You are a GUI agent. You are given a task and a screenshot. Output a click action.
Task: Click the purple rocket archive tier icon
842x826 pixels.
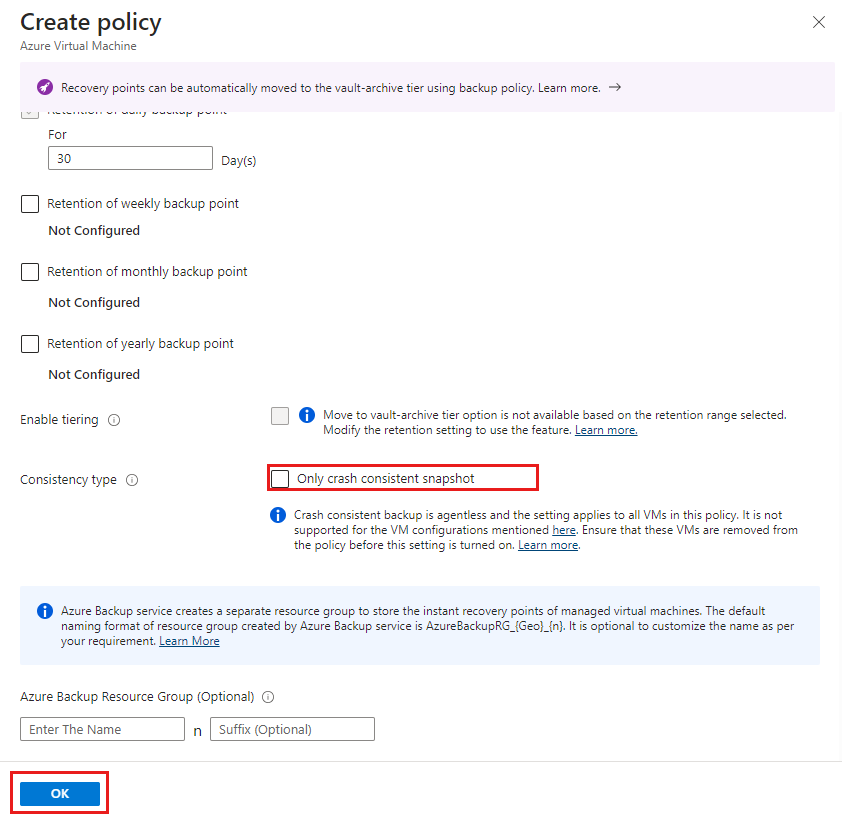(45, 87)
